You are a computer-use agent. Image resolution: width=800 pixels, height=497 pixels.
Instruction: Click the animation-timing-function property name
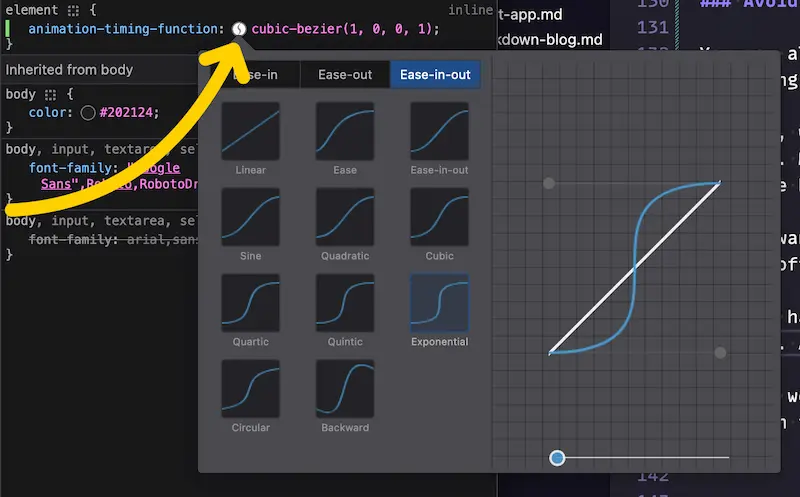tap(123, 29)
